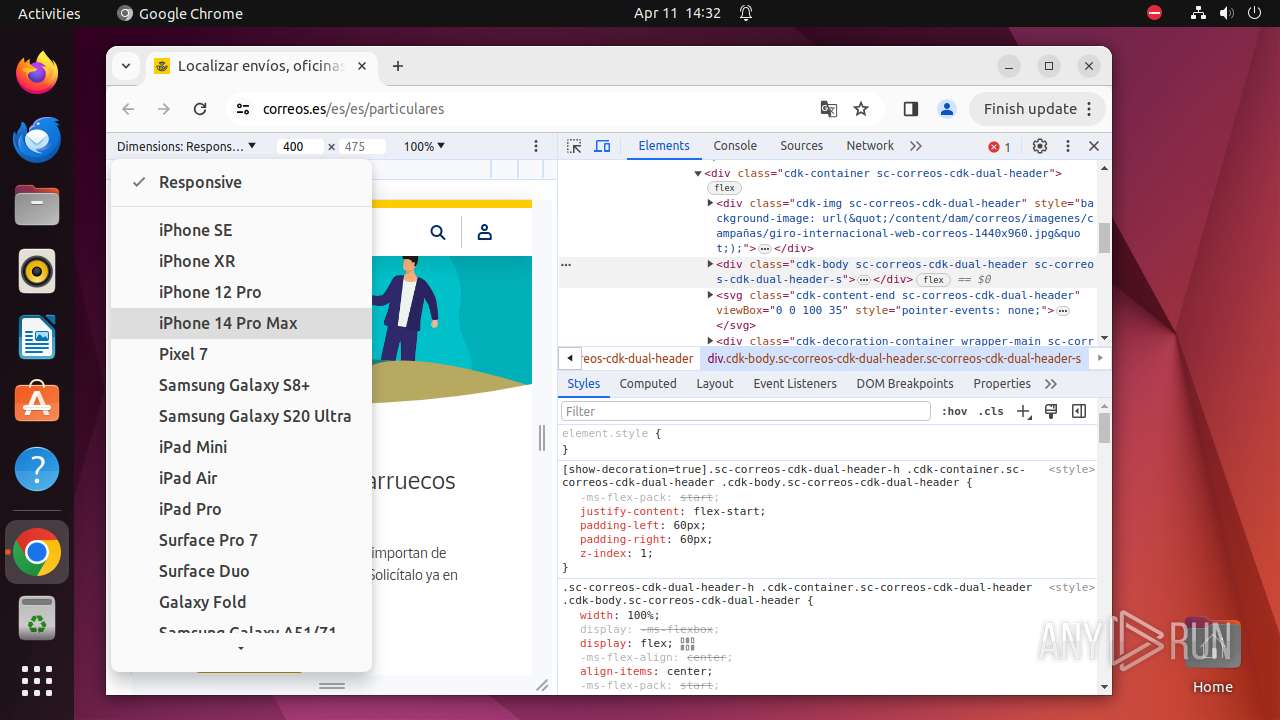
Task: Choose iPad Mini device
Action: 241,447
